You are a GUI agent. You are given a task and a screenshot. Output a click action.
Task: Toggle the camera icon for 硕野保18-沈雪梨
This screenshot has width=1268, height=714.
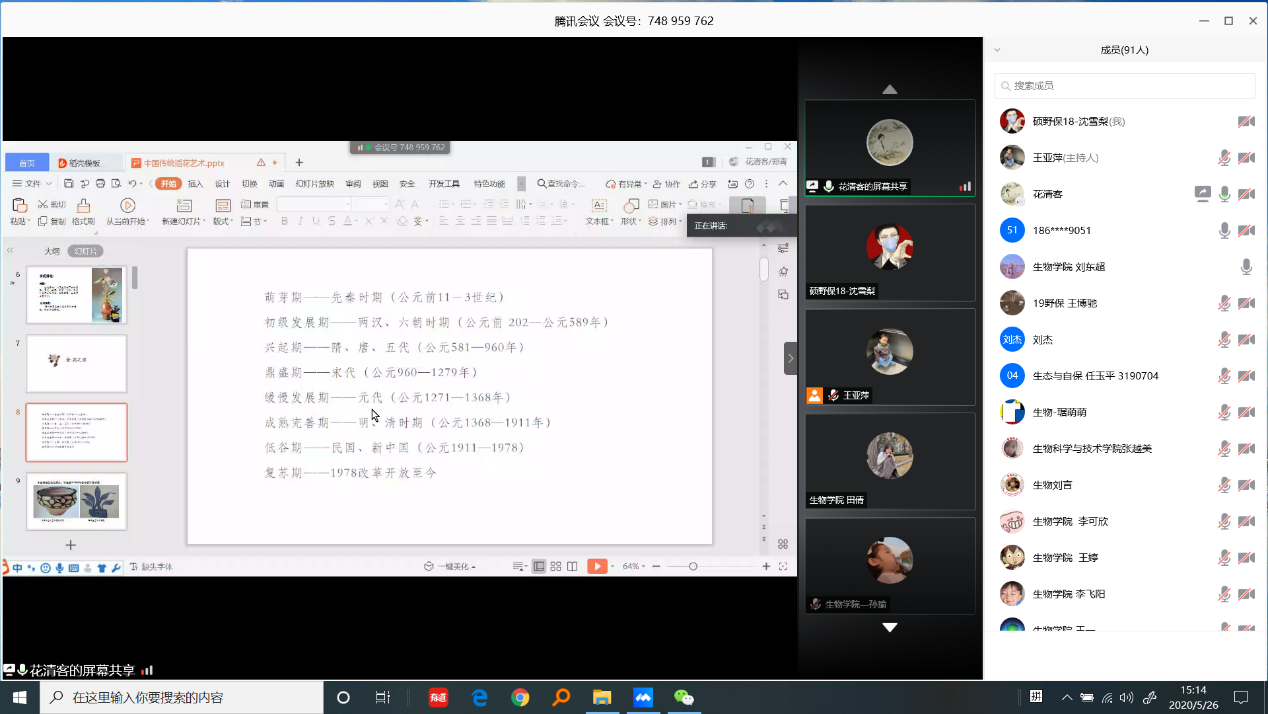click(1246, 122)
